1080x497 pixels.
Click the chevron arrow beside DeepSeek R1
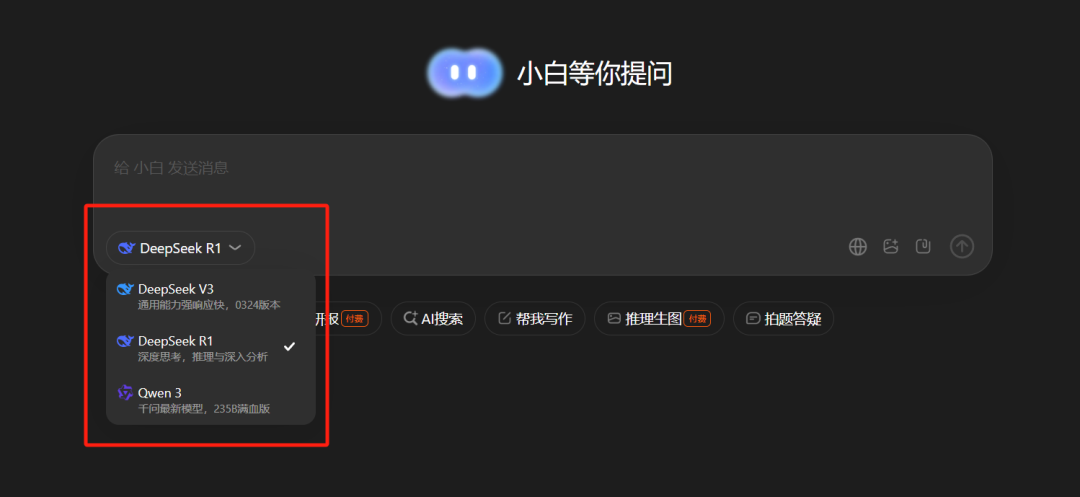[235, 248]
